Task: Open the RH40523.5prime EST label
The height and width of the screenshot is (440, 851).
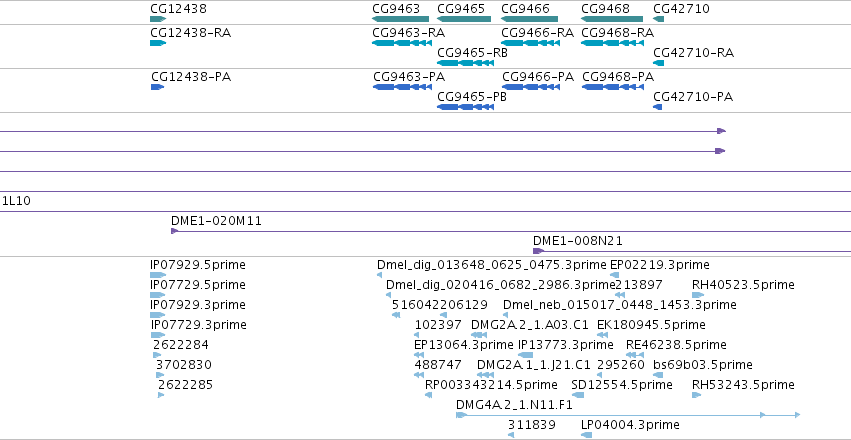Action: (x=743, y=285)
